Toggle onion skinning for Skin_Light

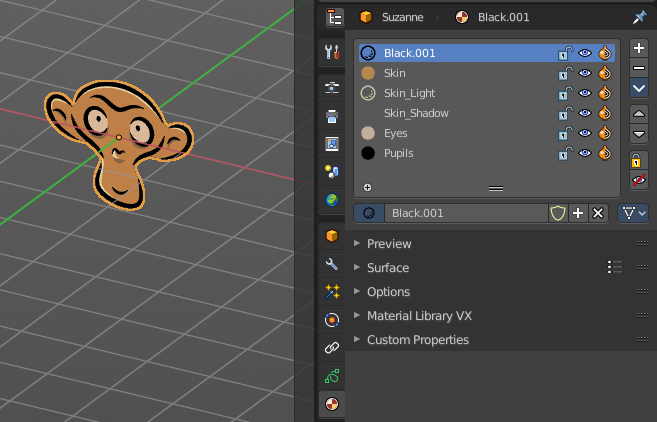tap(605, 93)
